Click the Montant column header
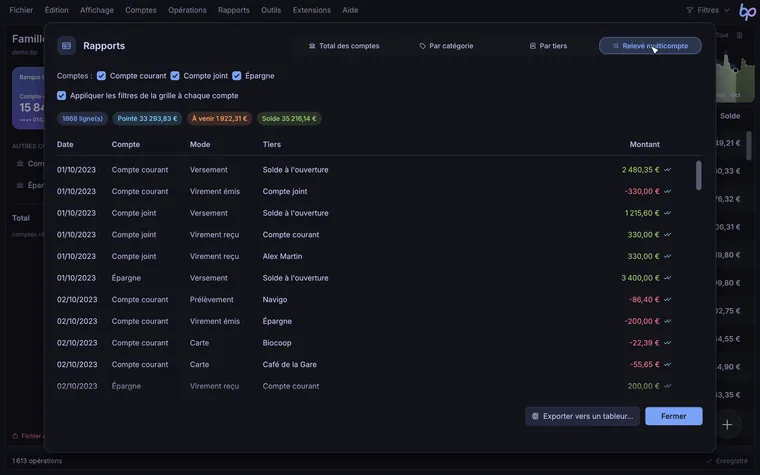Screen dimensions: 760x475 click(x=644, y=144)
